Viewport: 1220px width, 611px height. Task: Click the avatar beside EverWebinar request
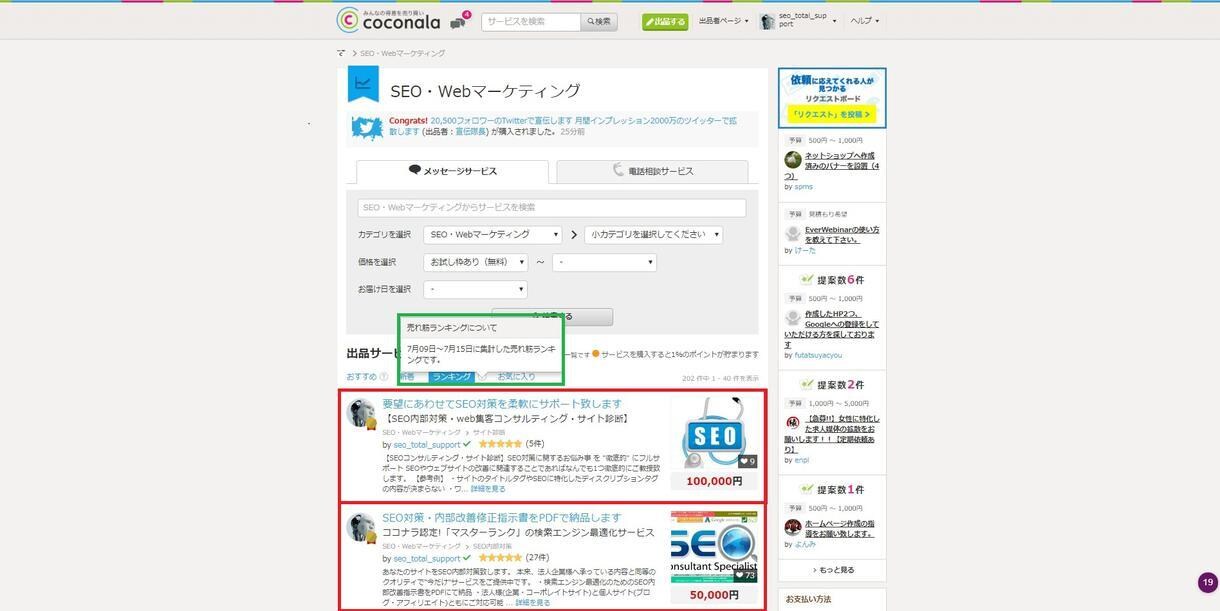793,234
